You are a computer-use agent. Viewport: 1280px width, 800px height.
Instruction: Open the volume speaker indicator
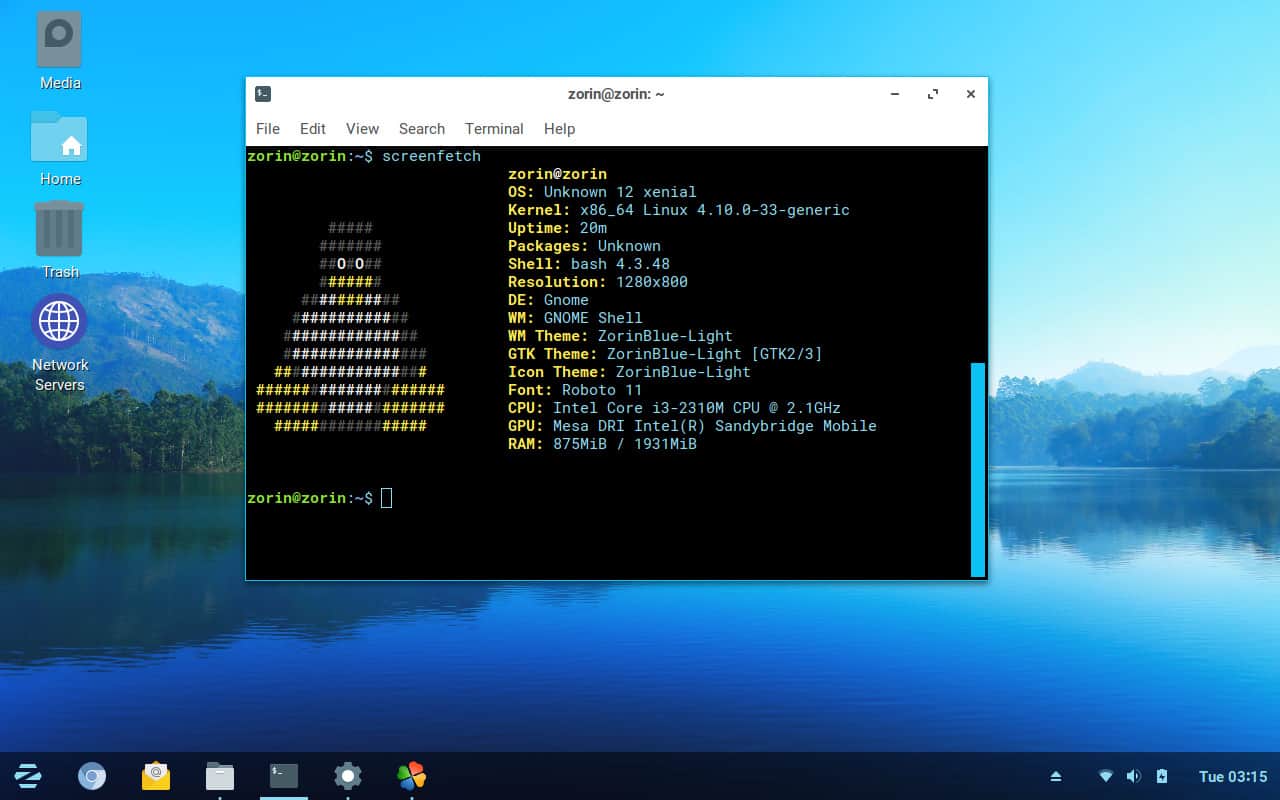[x=1134, y=776]
